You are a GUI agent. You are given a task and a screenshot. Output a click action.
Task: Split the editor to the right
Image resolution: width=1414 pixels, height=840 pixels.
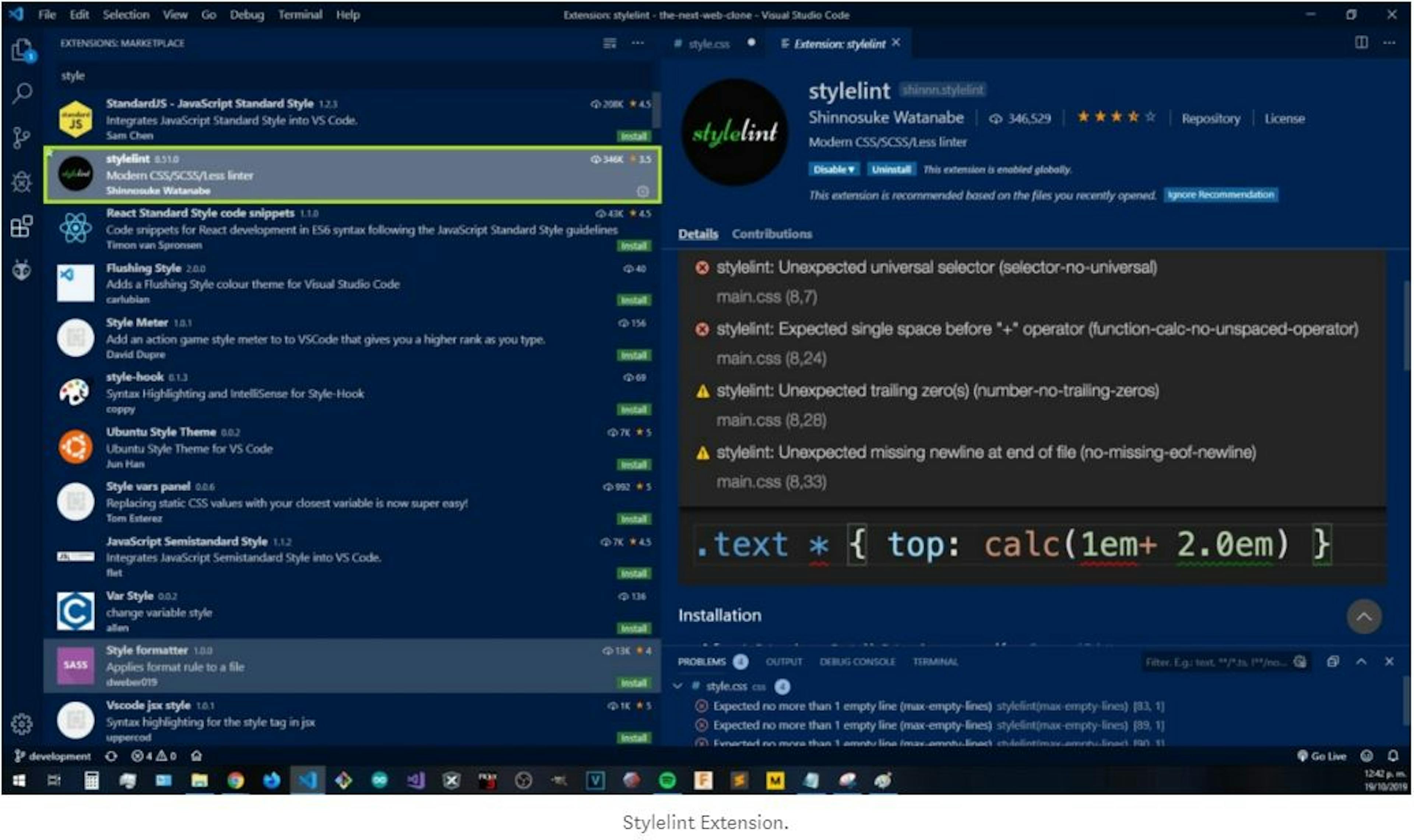coord(1361,42)
